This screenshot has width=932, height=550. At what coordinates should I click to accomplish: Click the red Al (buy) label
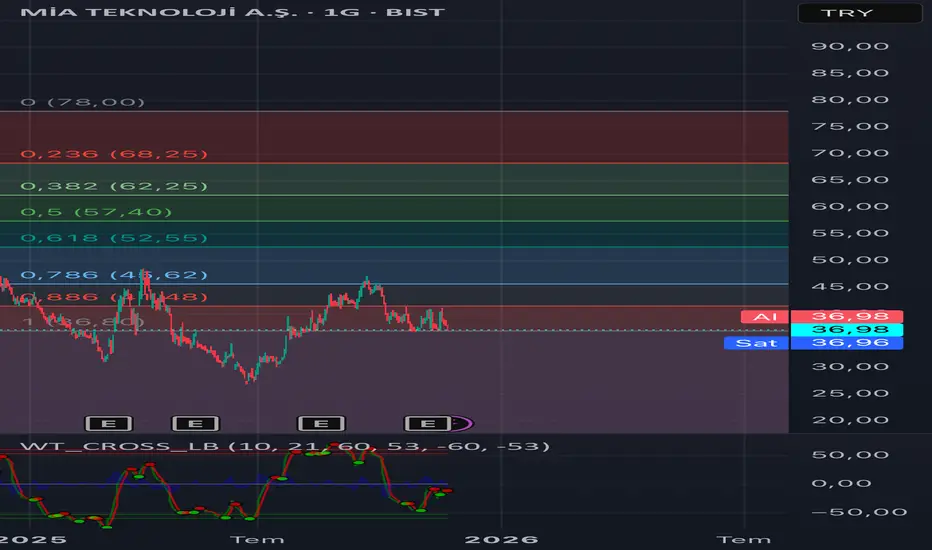(765, 317)
